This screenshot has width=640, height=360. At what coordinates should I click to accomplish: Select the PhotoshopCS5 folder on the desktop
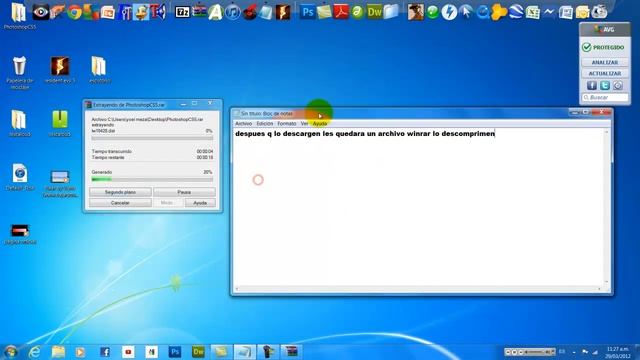coord(19,16)
